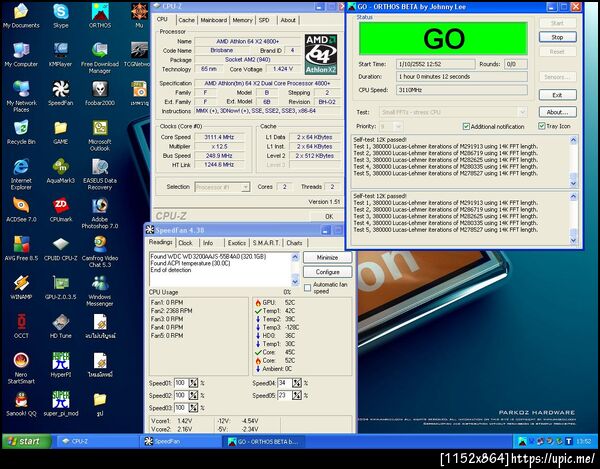The image size is (600, 469).
Task: Open the Windows start menu
Action: click(x=27, y=441)
